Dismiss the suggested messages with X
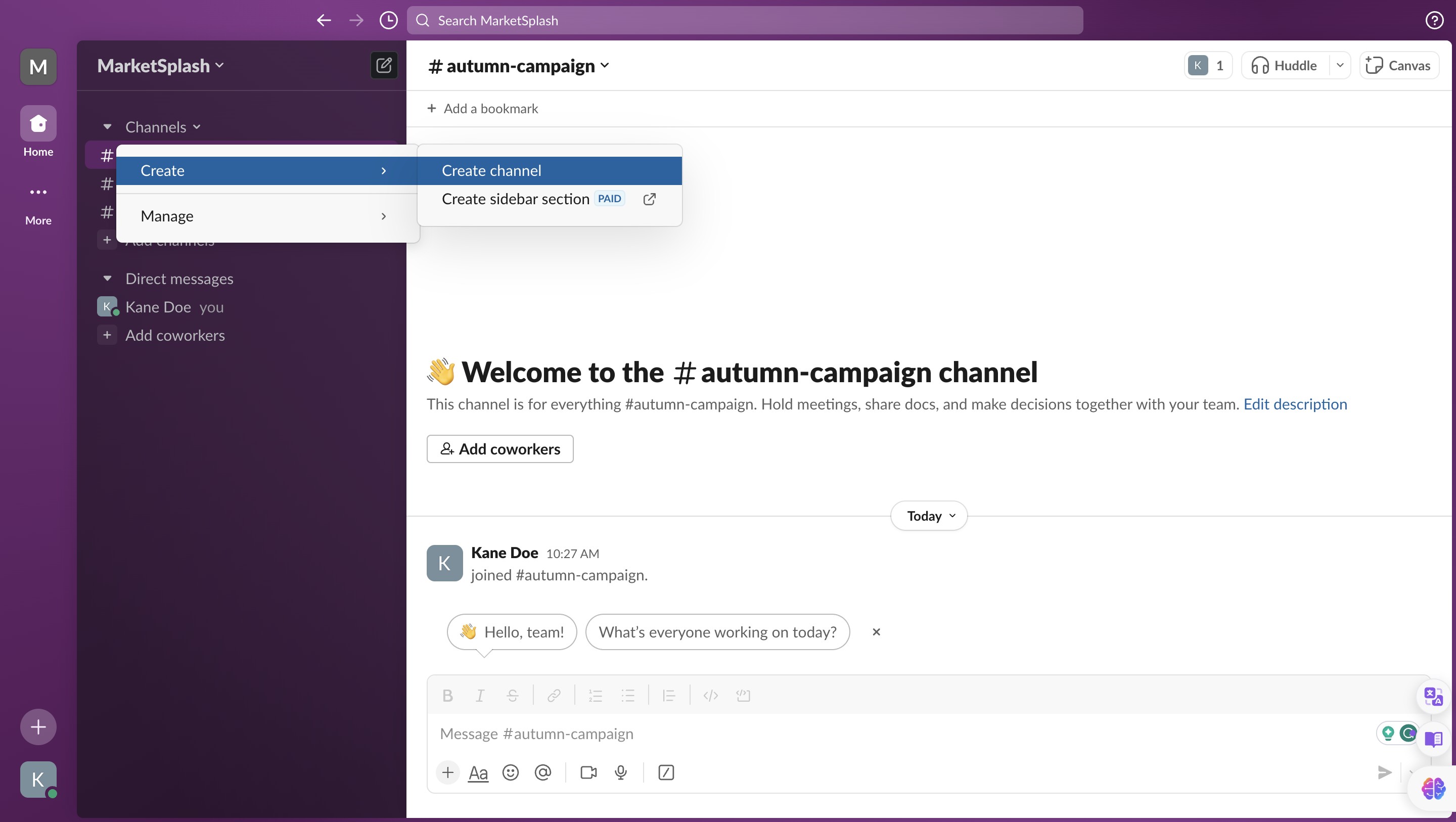This screenshot has width=1456, height=822. 876,632
